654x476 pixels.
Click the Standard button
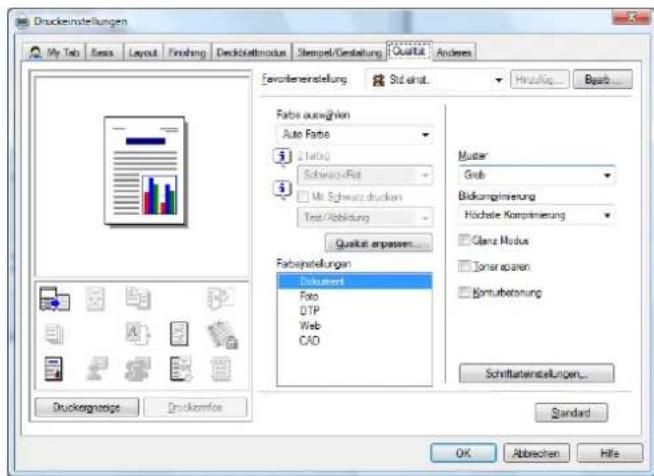[571, 413]
